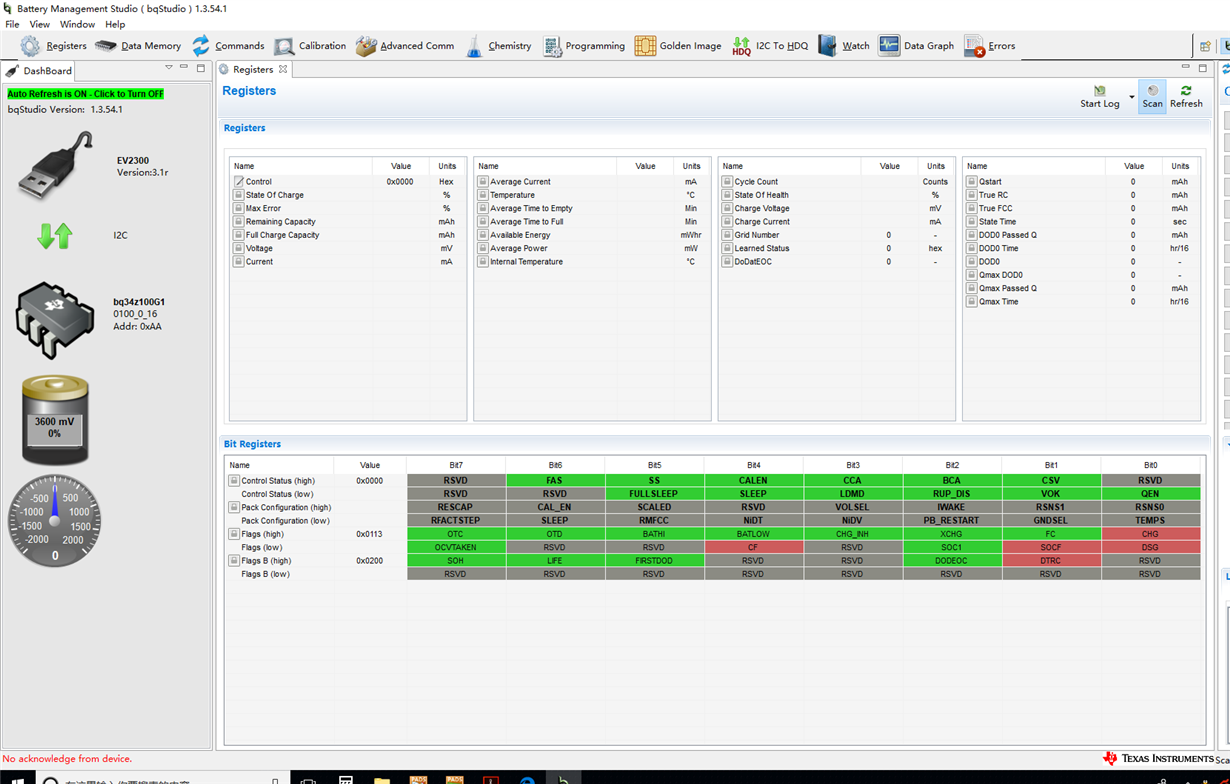Viewport: 1230px width, 784px height.
Task: Select the Registers tab
Action: pos(252,70)
